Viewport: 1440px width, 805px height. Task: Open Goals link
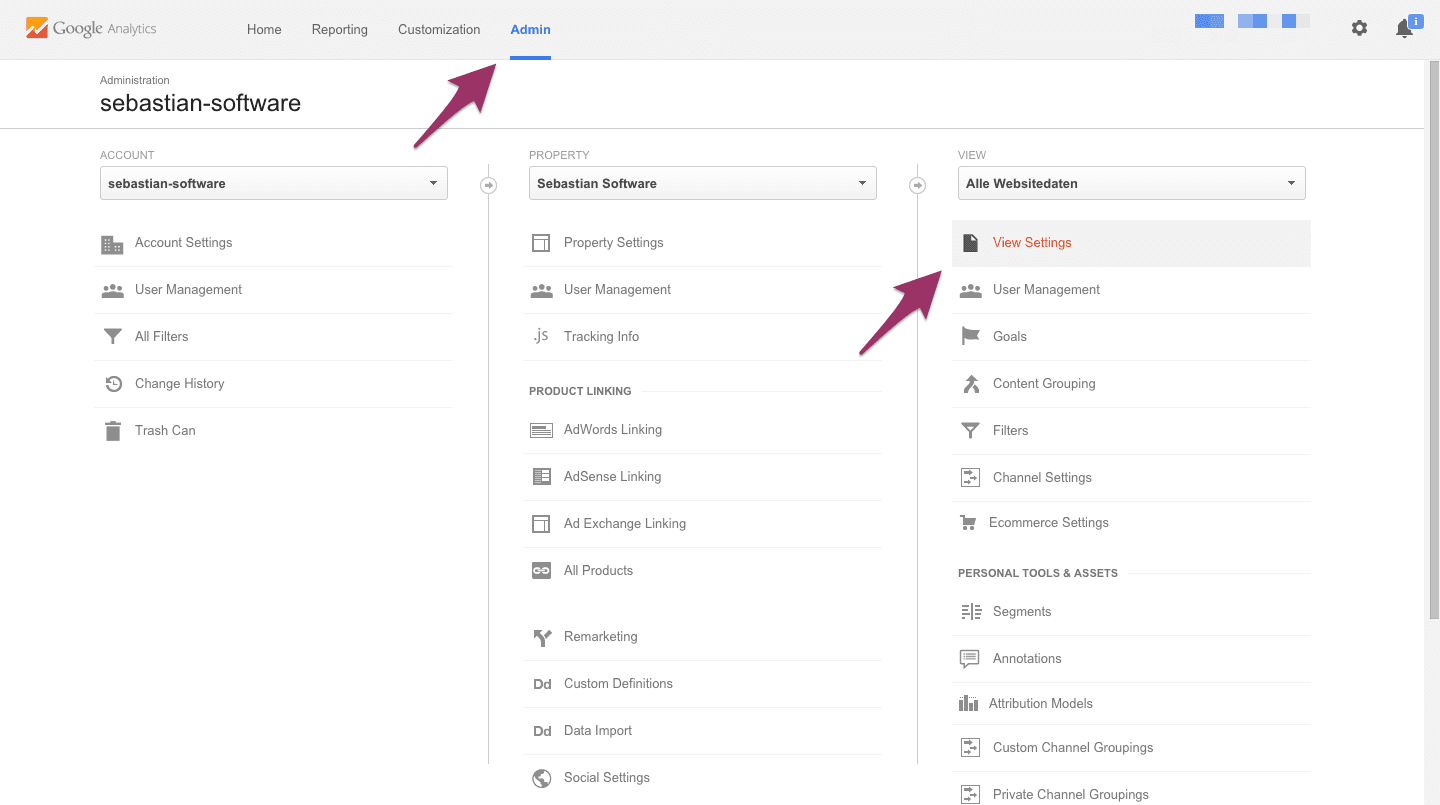pos(1010,337)
